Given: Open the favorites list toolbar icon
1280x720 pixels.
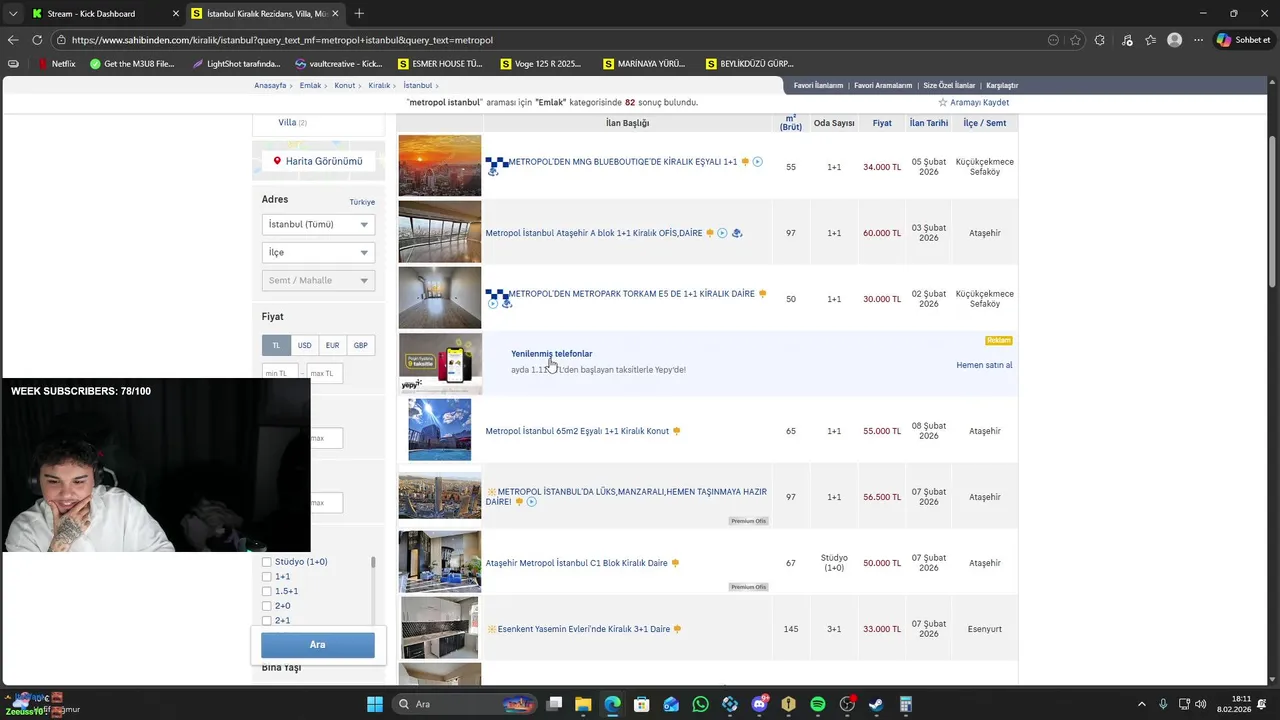Looking at the screenshot, I should [x=1151, y=40].
